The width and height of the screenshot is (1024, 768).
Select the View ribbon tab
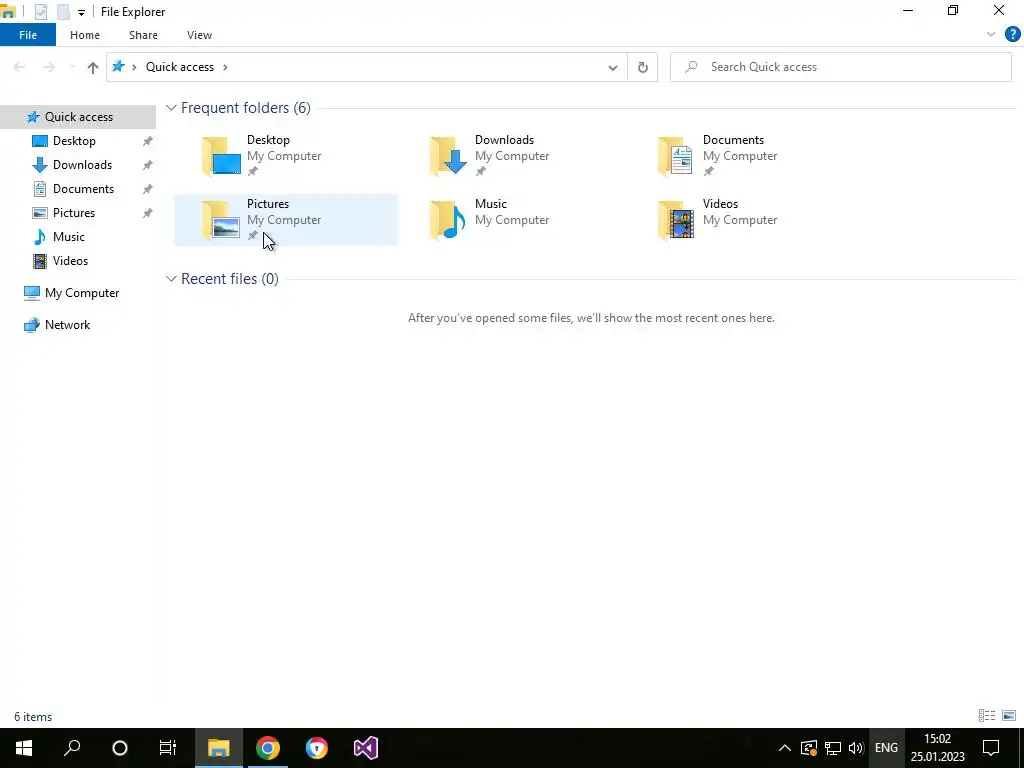(199, 35)
